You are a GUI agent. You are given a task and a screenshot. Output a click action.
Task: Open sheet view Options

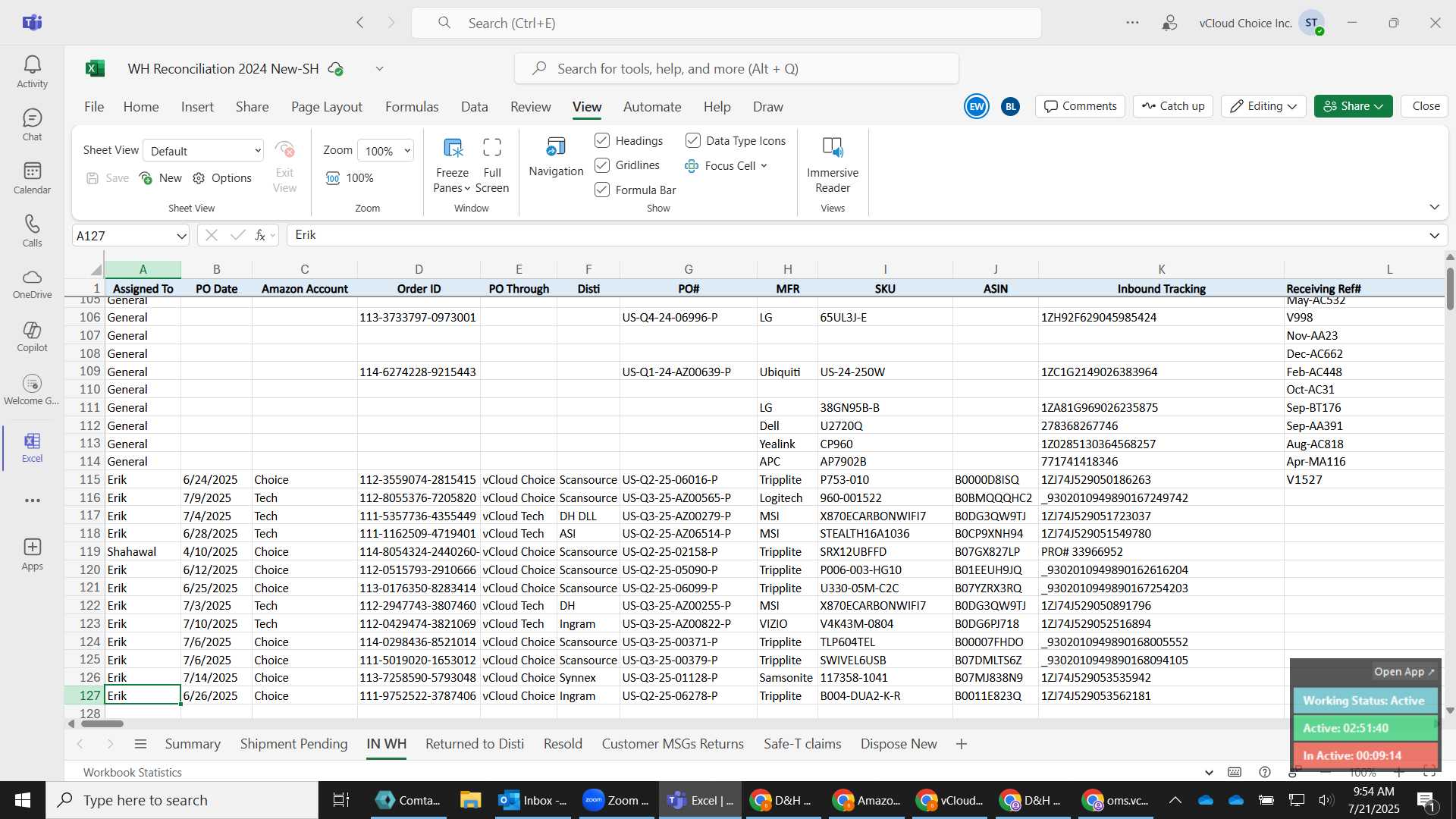click(222, 178)
